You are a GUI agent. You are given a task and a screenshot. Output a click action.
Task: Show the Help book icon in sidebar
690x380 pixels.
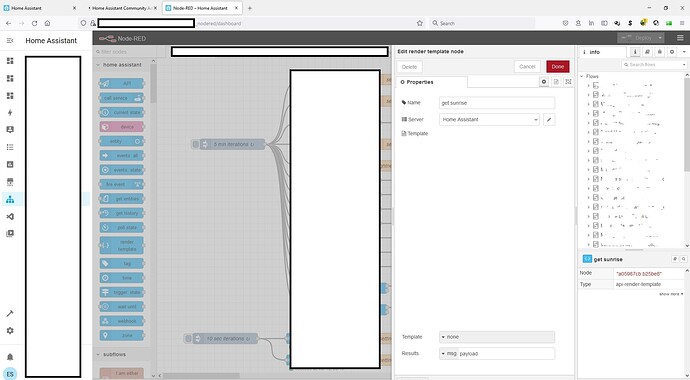[647, 52]
